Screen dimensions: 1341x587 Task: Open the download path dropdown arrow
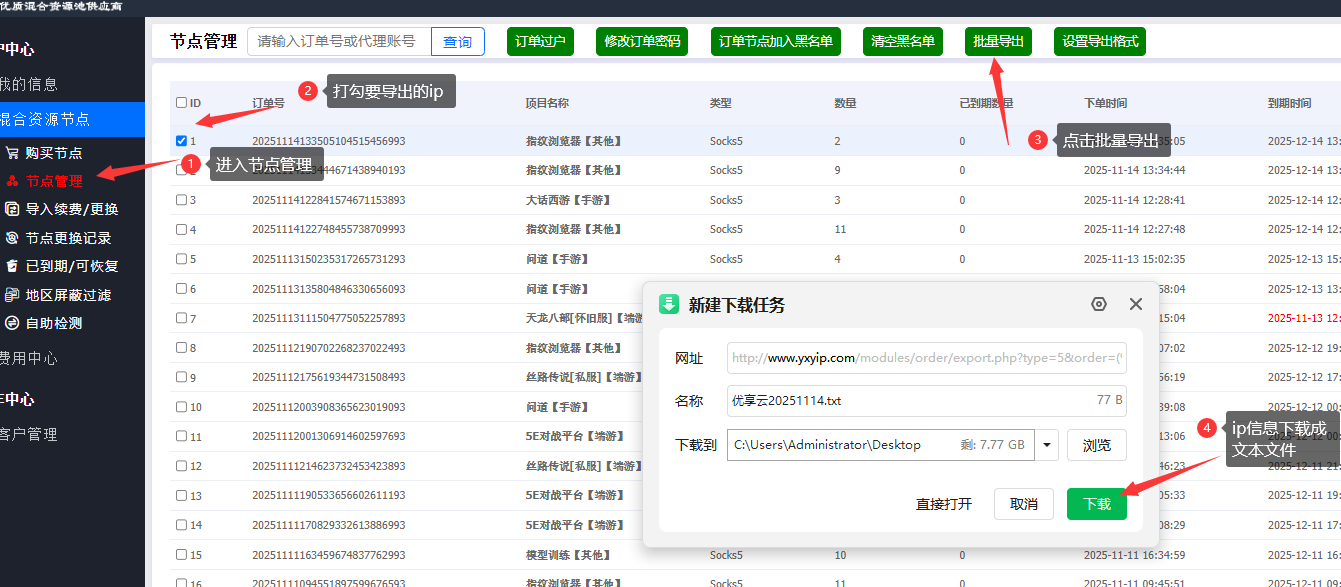[x=1046, y=445]
